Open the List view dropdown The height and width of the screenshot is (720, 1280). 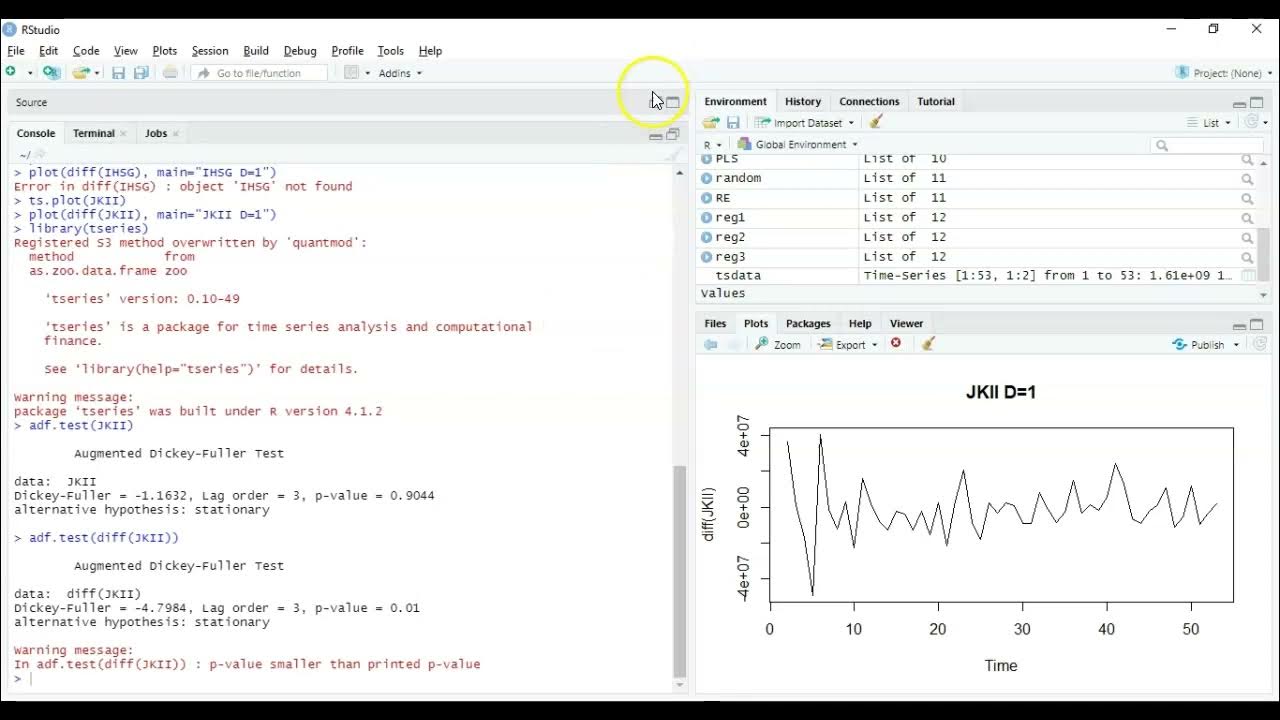tap(1210, 123)
